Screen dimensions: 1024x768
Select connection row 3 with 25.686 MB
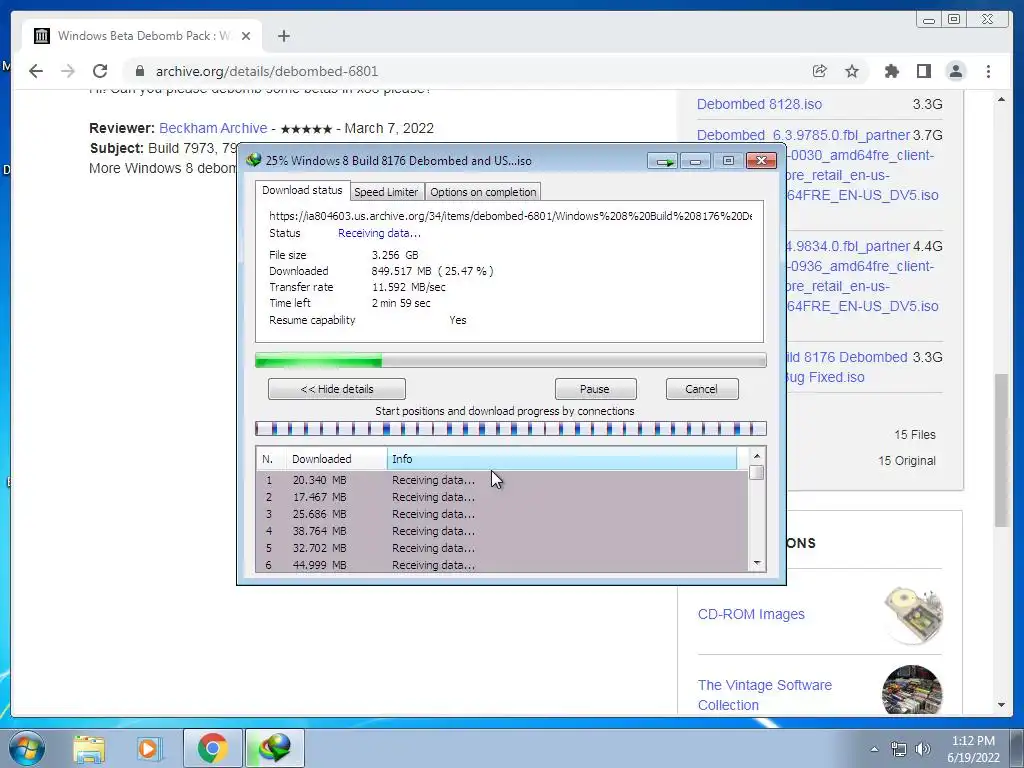pos(502,514)
